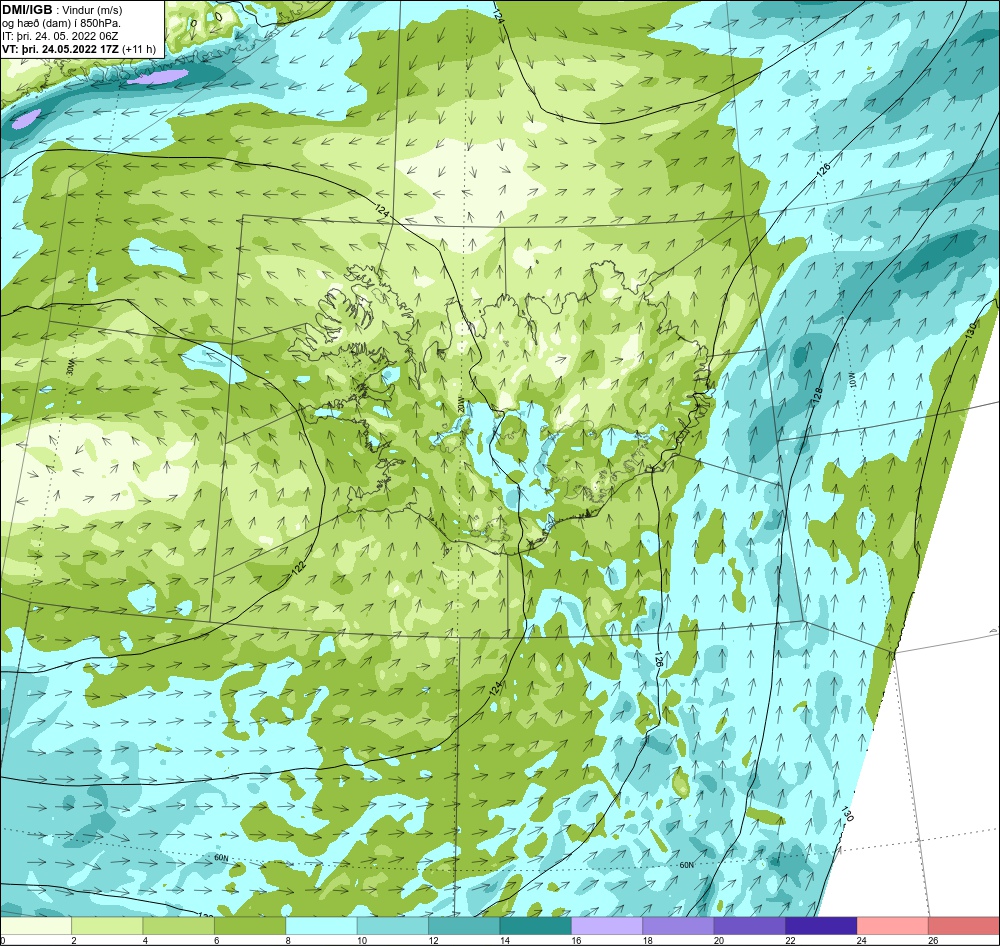Click the "126" contour label northeast of Iceland

point(823,170)
